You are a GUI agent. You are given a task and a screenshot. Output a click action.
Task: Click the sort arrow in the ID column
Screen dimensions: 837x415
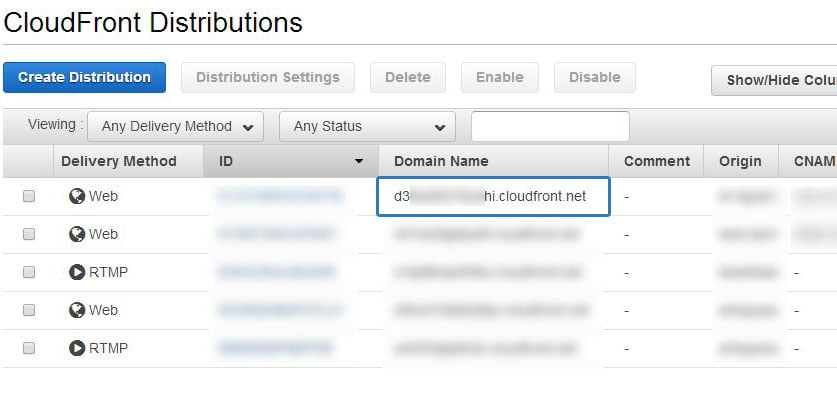click(359, 161)
